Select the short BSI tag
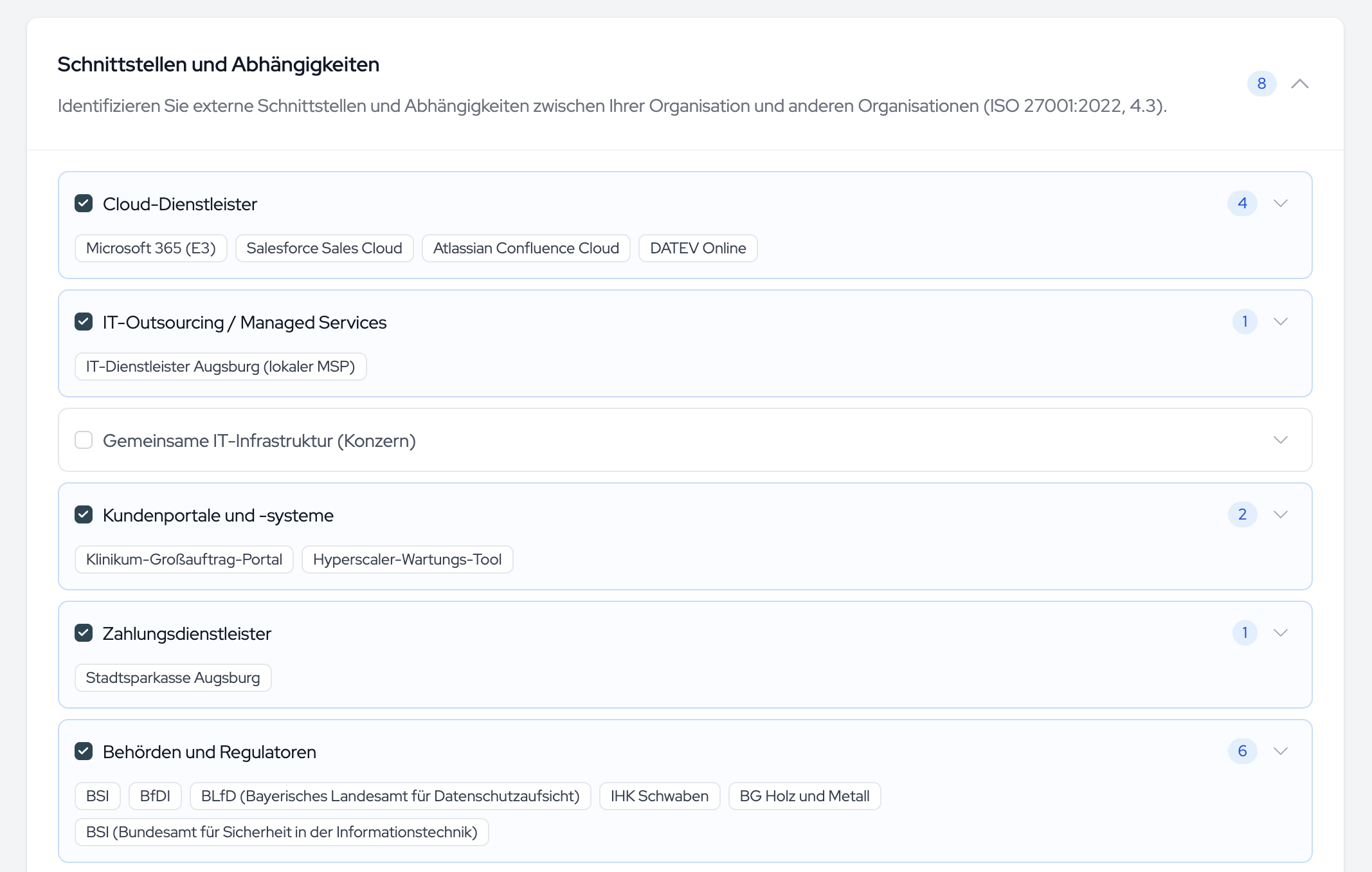This screenshot has width=1372, height=872. click(97, 796)
